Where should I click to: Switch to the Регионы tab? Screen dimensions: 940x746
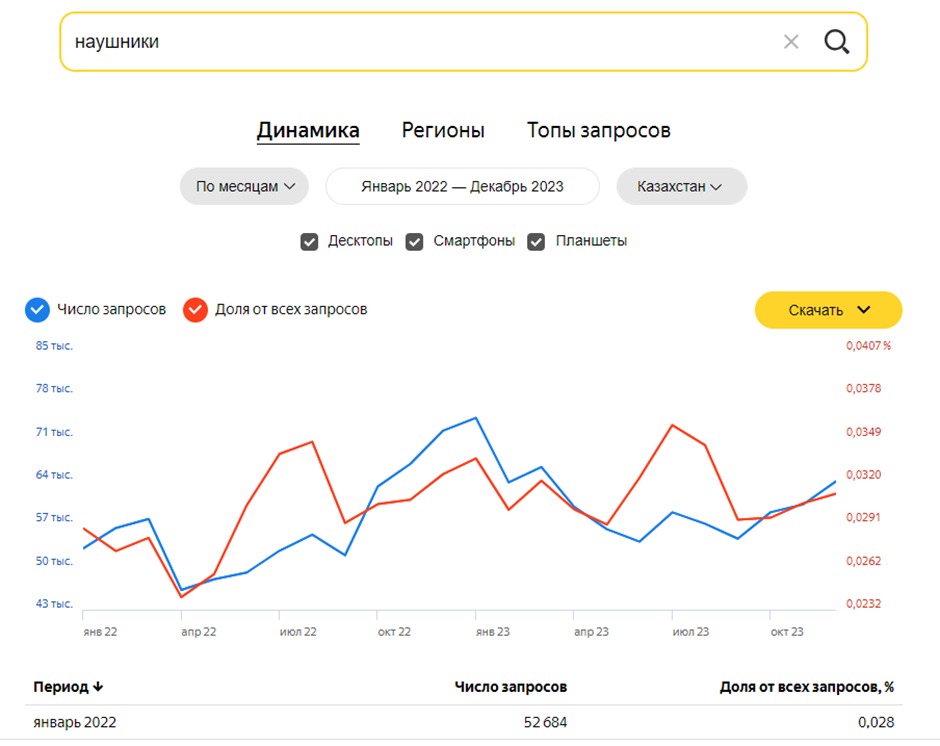tap(443, 130)
